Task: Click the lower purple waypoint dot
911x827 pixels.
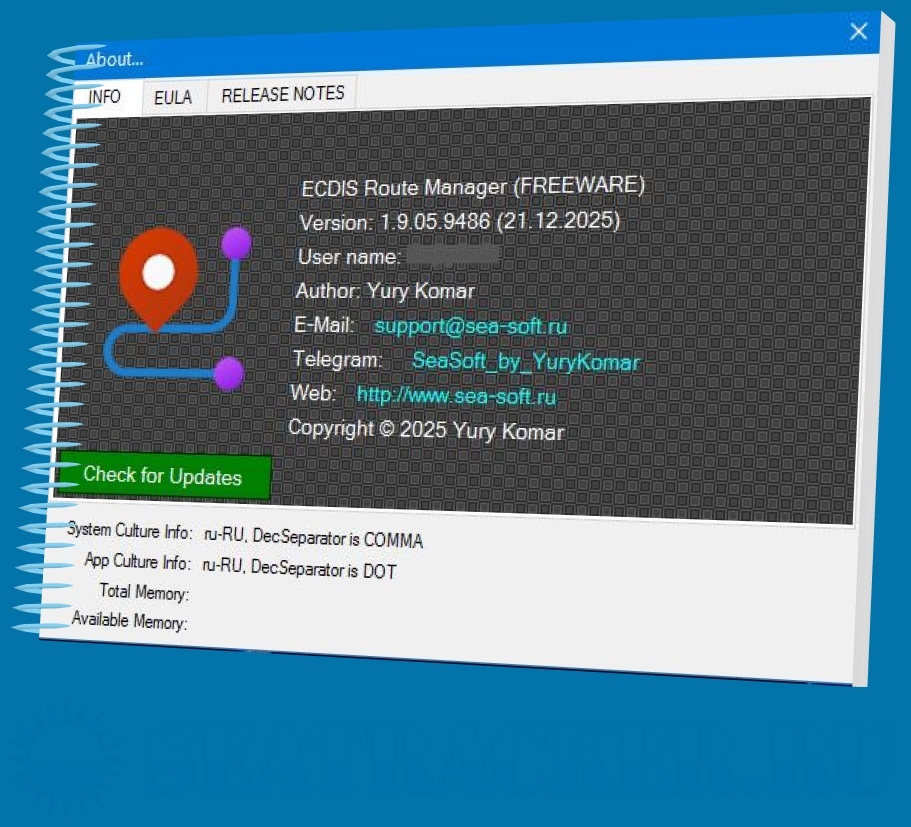Action: coord(229,374)
